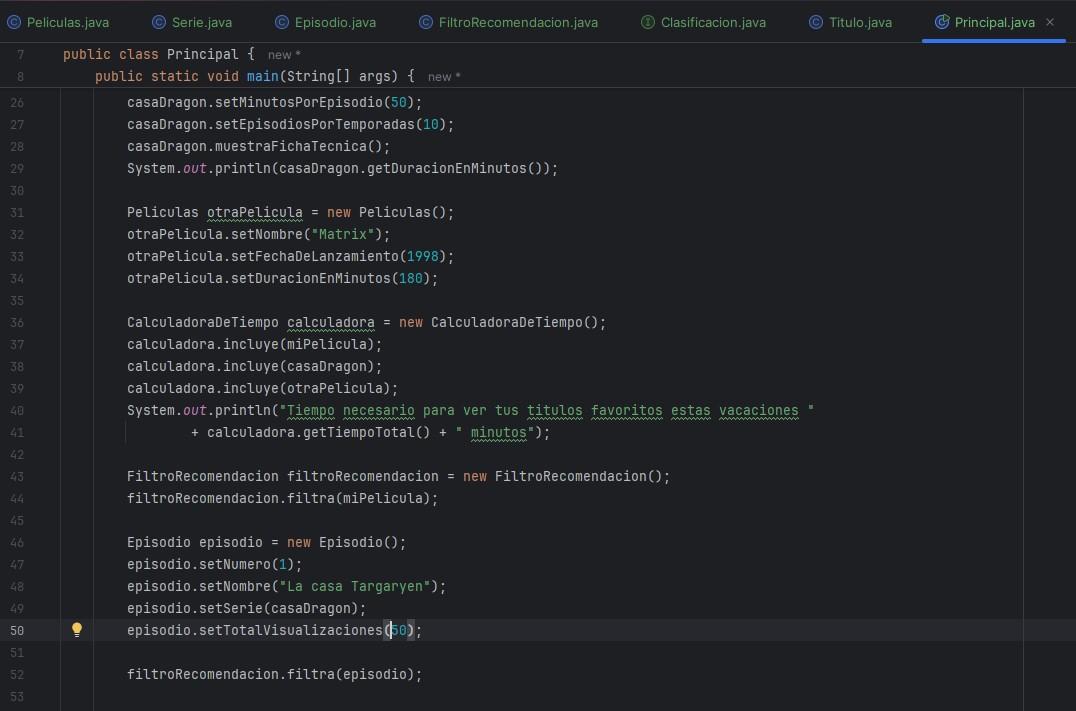Image resolution: width=1076 pixels, height=711 pixels.
Task: Click new Episodio() on line 46
Action: click(x=342, y=542)
